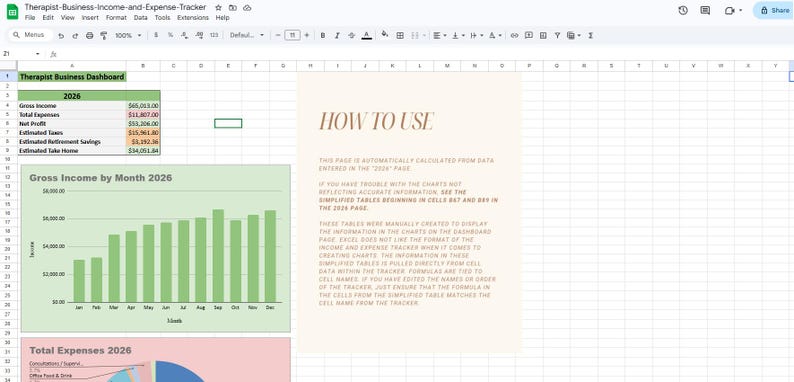794x382 pixels.
Task: Open the File menu
Action: click(x=30, y=18)
